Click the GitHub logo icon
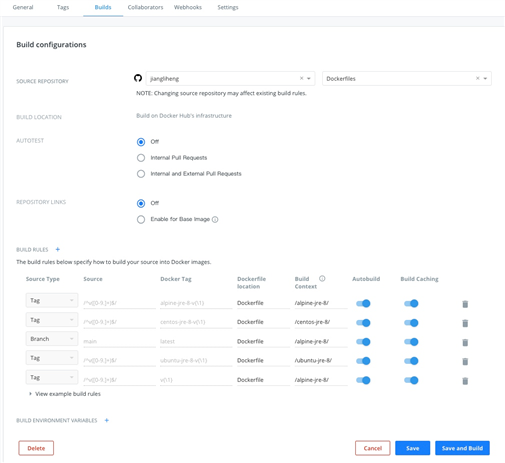The height and width of the screenshot is (463, 505). (138, 78)
